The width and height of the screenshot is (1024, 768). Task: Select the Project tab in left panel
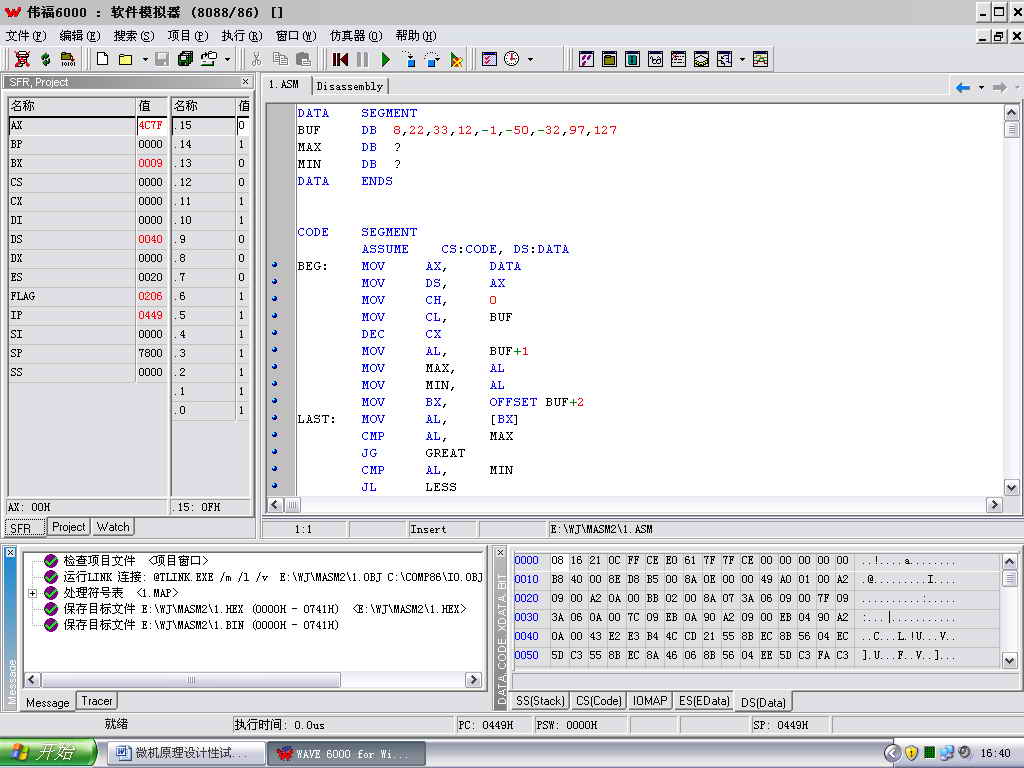pos(69,527)
